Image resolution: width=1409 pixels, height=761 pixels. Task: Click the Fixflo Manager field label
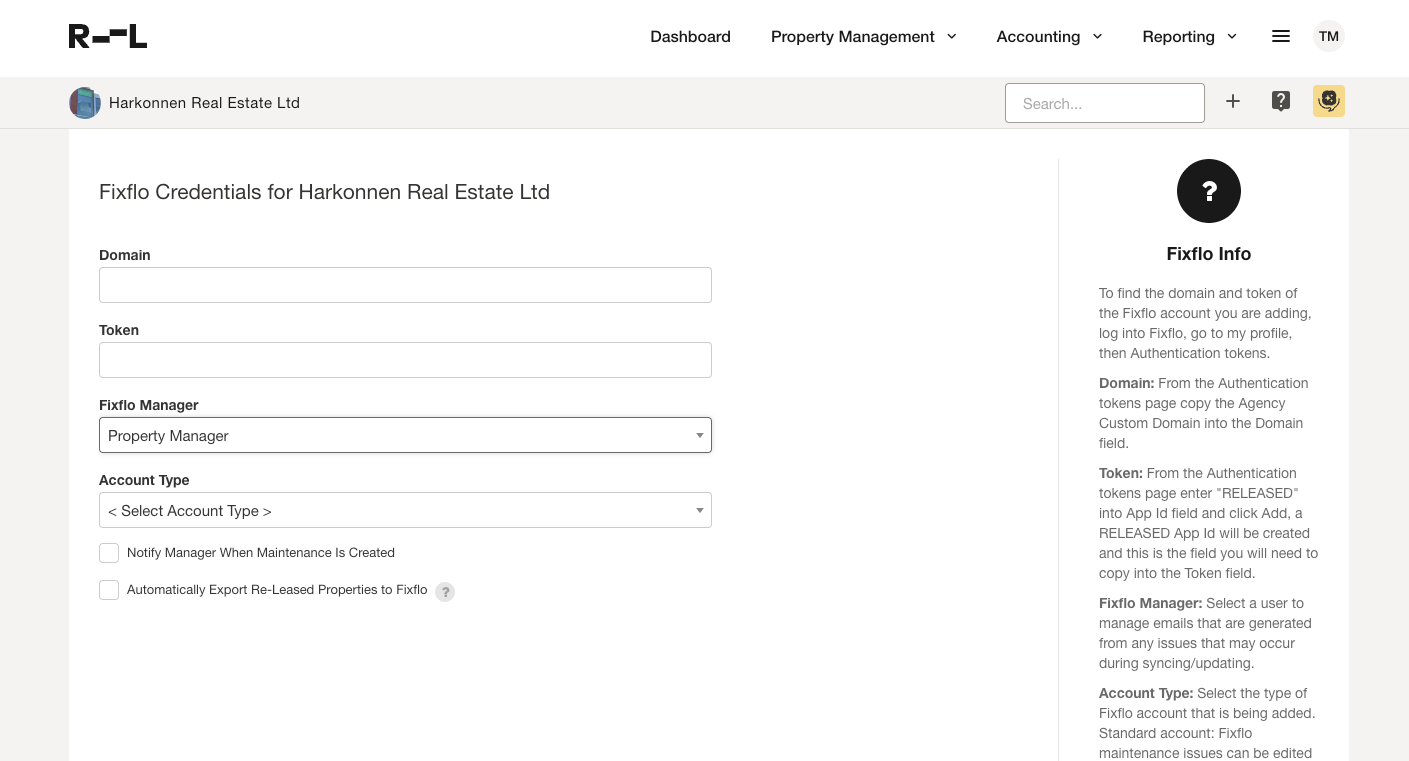click(149, 405)
